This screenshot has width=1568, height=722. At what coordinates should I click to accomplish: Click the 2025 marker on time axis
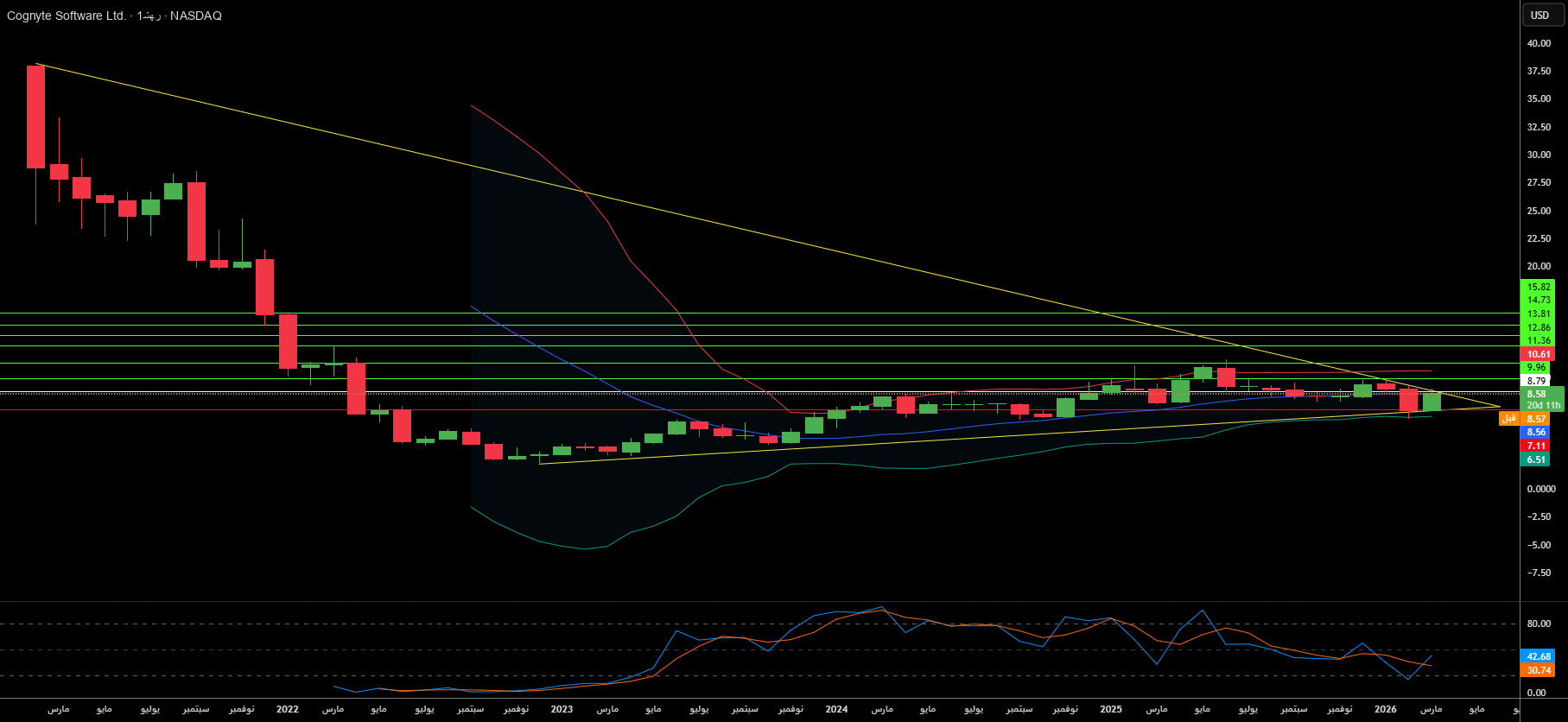[1111, 709]
